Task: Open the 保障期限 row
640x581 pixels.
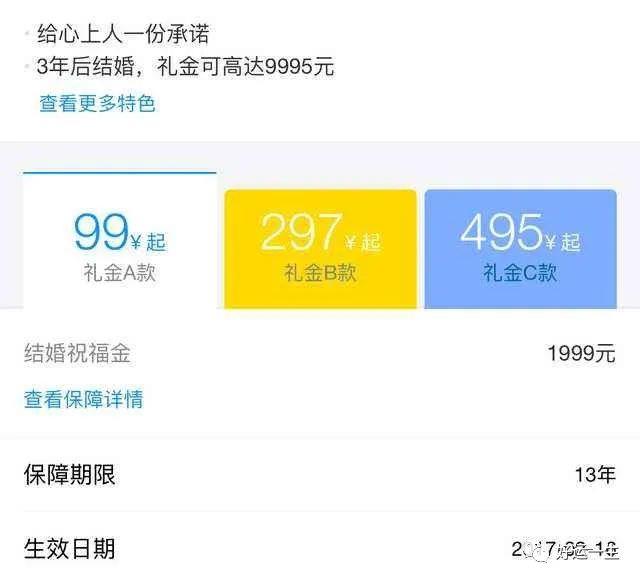Action: tap(320, 475)
